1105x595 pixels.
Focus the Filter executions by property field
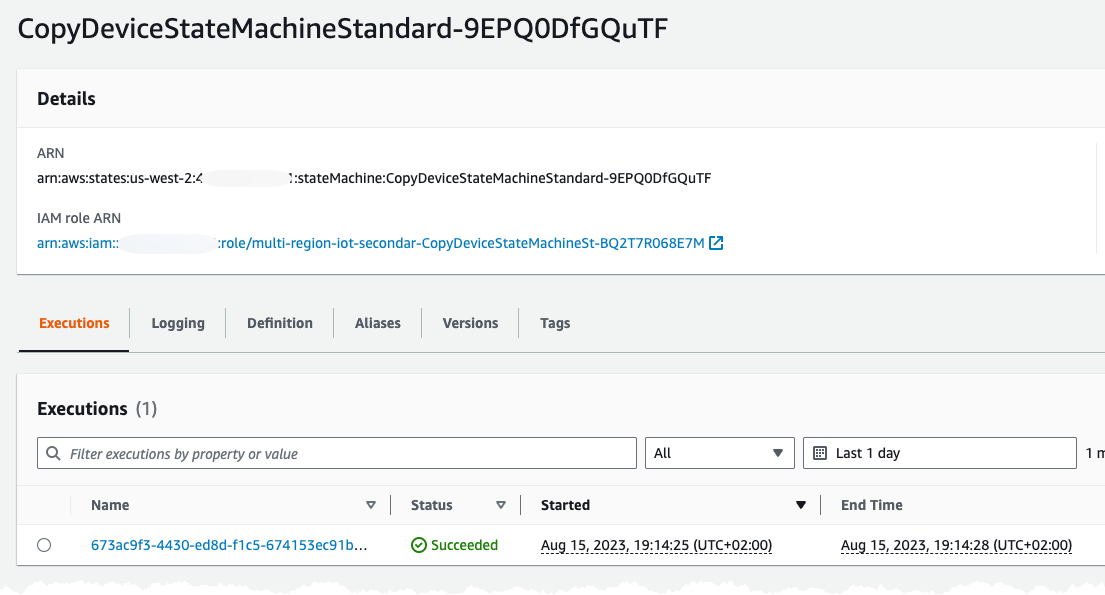coord(337,453)
